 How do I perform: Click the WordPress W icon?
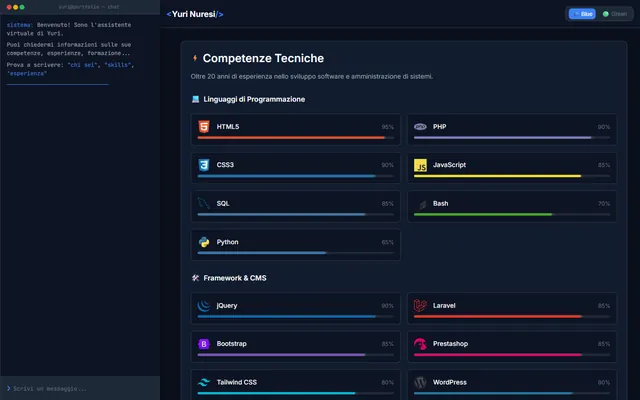tap(420, 382)
